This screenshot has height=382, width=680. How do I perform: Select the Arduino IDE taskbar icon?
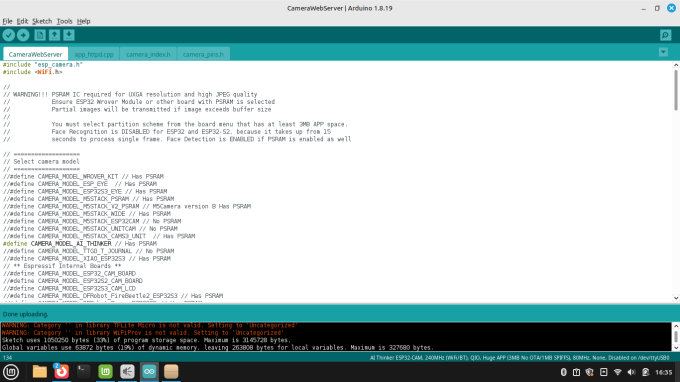pos(149,372)
